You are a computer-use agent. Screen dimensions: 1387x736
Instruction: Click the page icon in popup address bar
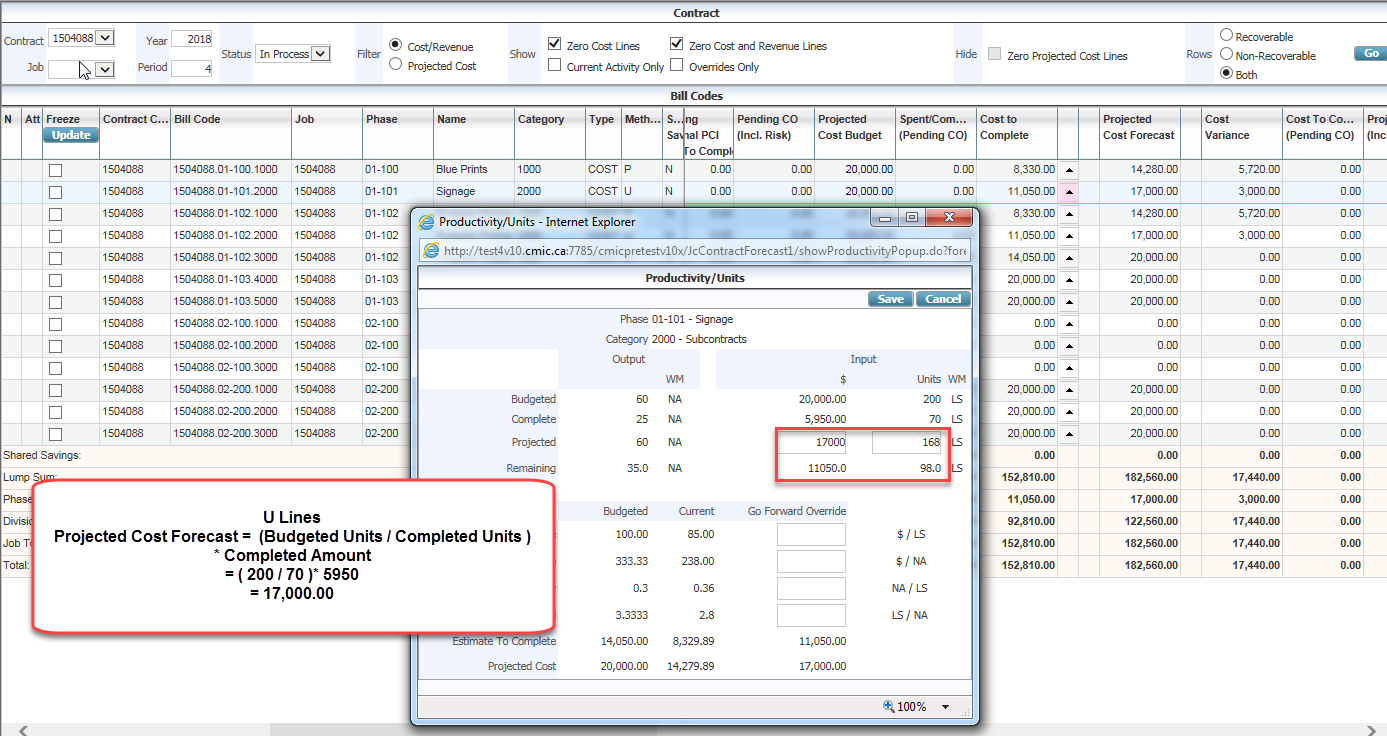coord(431,251)
